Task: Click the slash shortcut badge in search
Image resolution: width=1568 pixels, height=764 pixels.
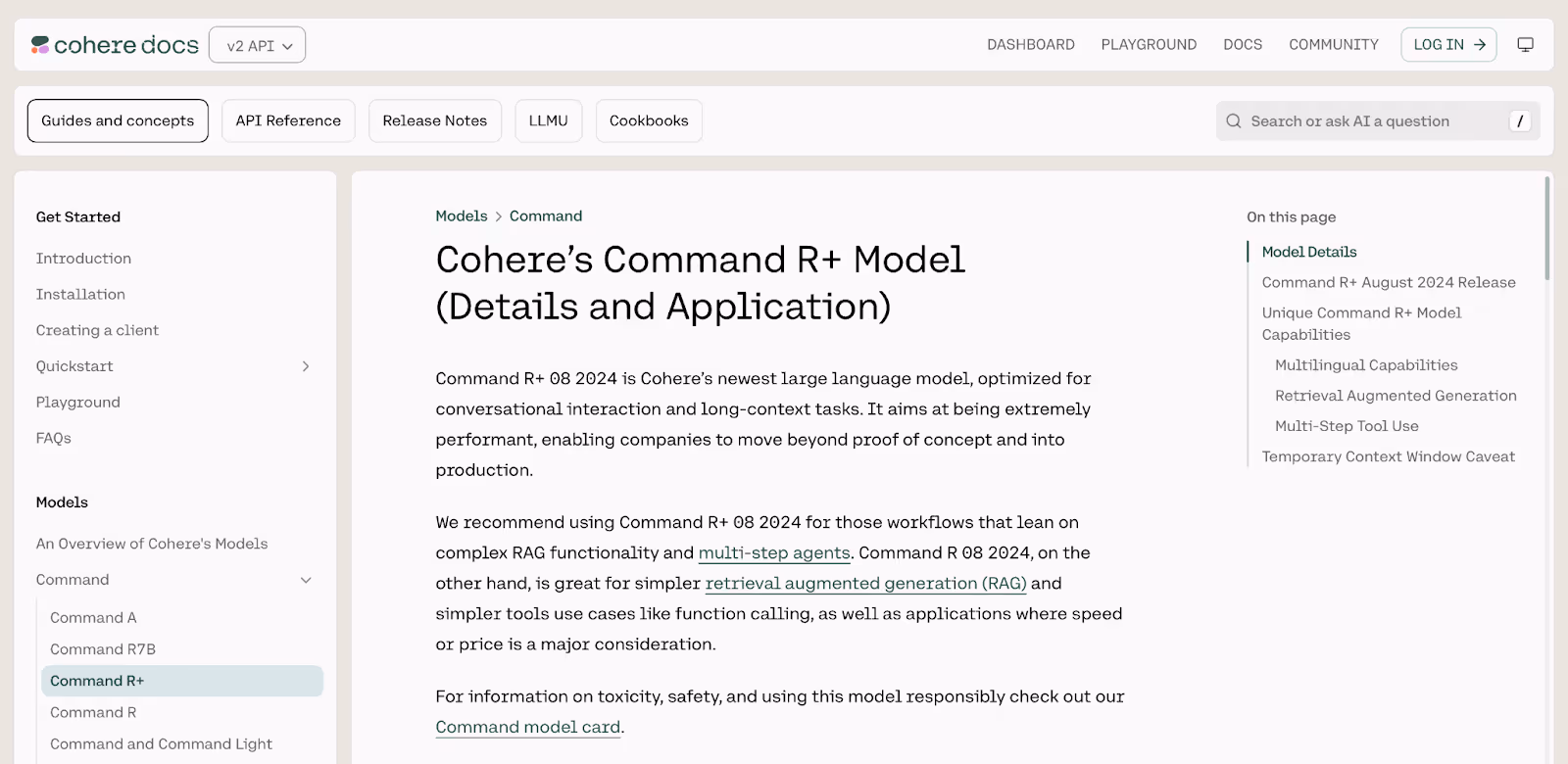Action: click(x=1520, y=121)
